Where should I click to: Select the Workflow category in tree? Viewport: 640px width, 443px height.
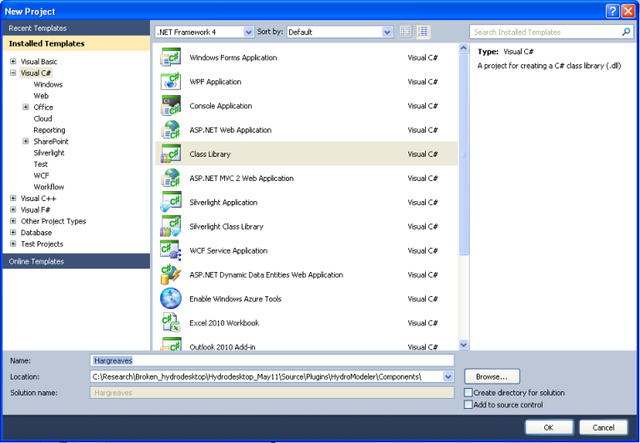pyautogui.click(x=49, y=187)
